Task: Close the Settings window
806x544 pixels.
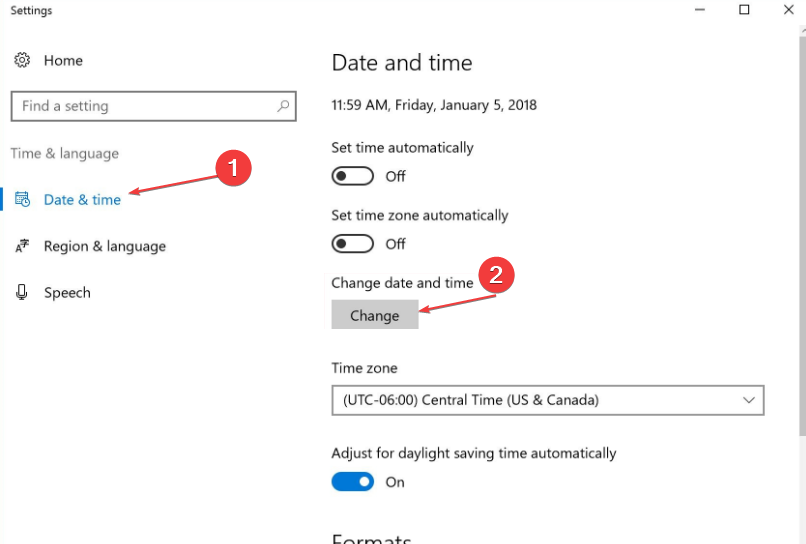Action: 789,10
